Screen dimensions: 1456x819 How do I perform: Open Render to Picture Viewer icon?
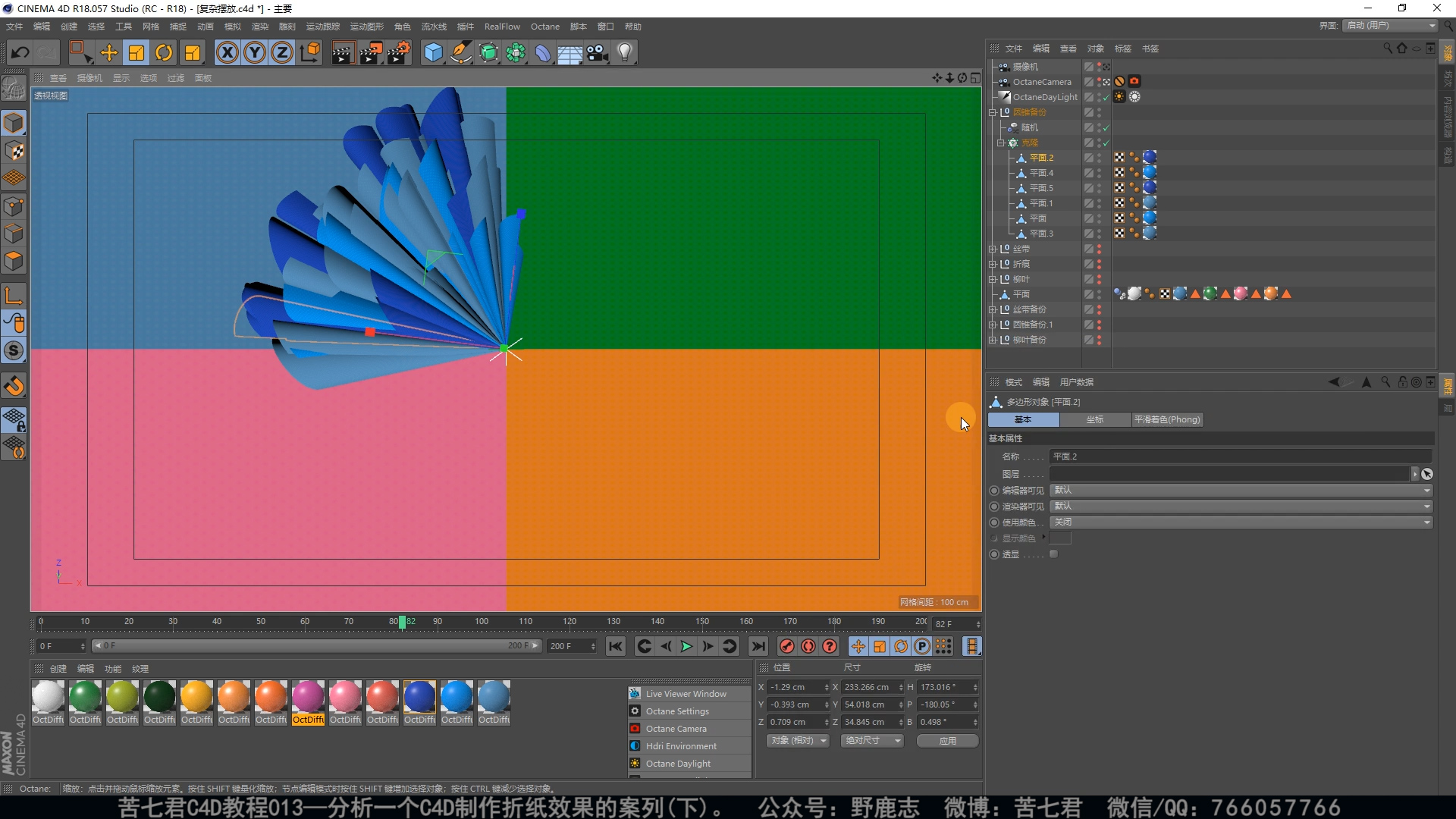[370, 52]
